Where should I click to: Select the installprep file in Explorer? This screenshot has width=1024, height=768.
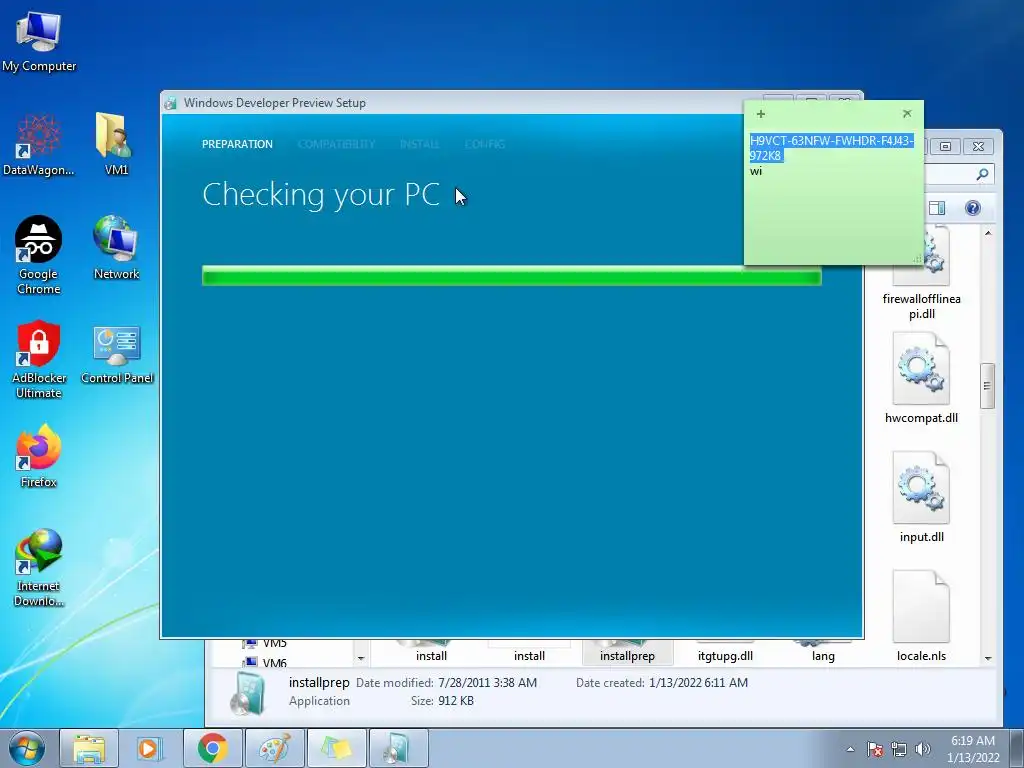pyautogui.click(x=627, y=654)
